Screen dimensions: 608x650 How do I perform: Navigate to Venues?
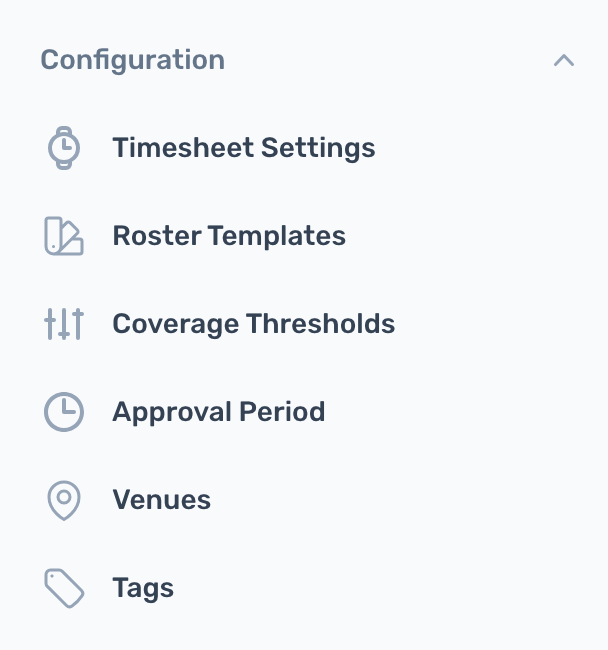click(x=304, y=500)
